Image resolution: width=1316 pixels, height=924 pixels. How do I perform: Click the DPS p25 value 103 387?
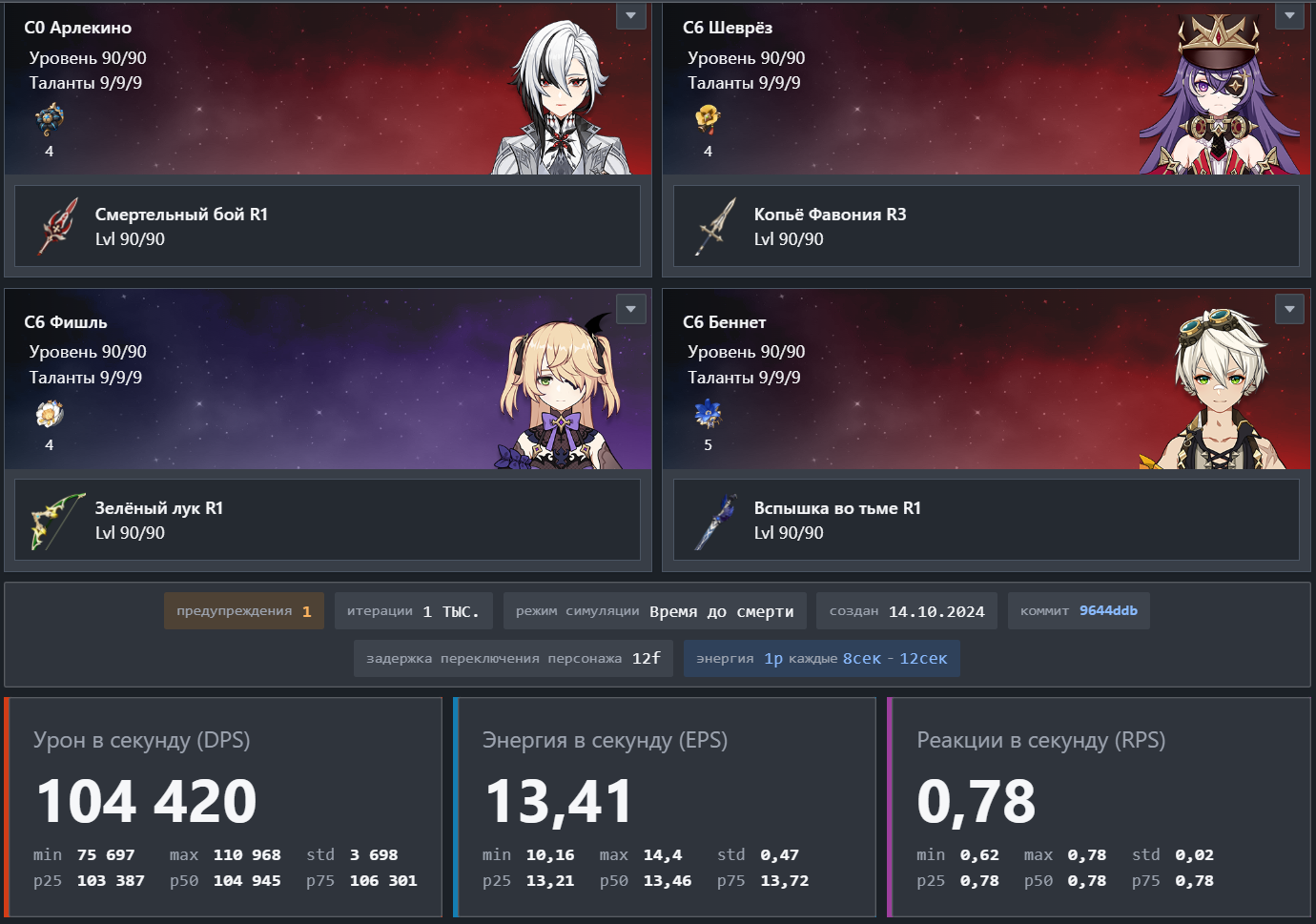(x=111, y=881)
